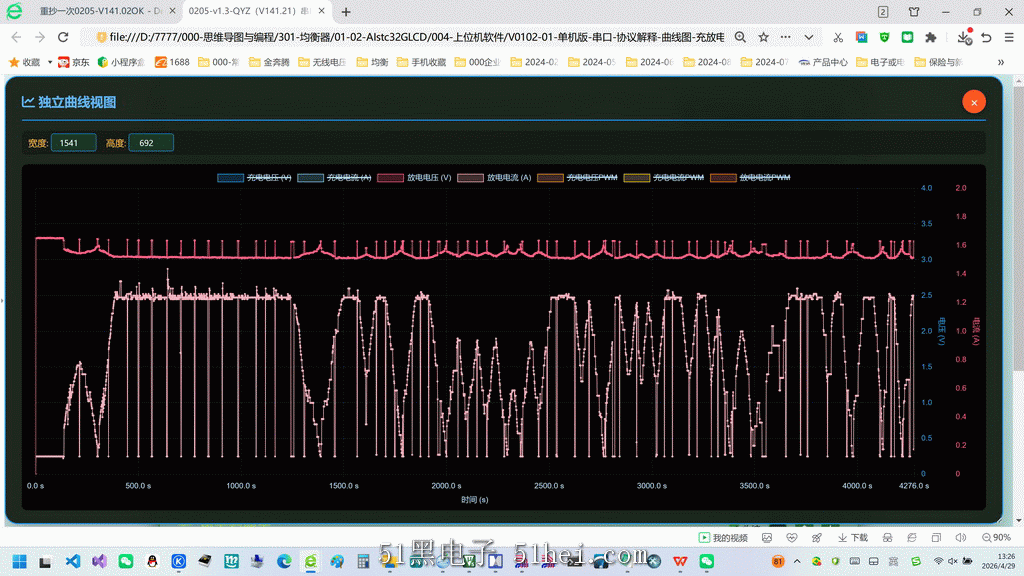Image resolution: width=1024 pixels, height=576 pixels.
Task: Click the 充电电流PWM yellow legend swatch
Action: click(x=637, y=178)
